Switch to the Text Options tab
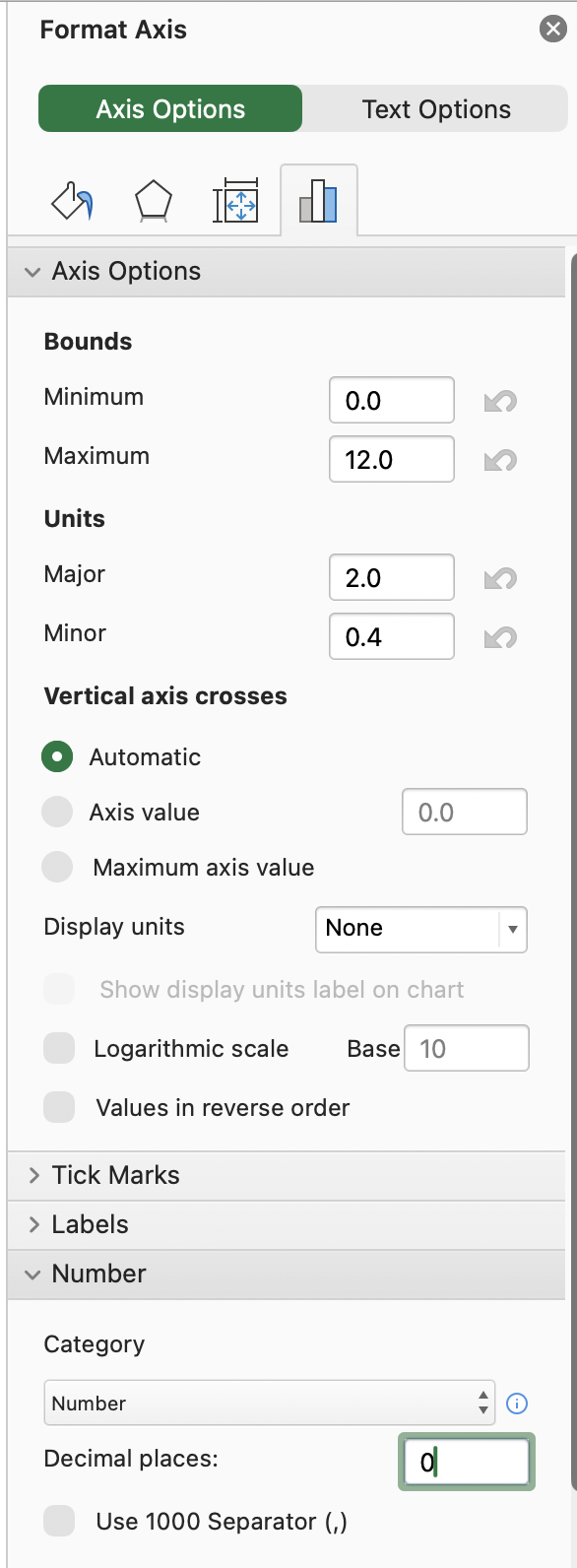The height and width of the screenshot is (1568, 577). pos(436,108)
